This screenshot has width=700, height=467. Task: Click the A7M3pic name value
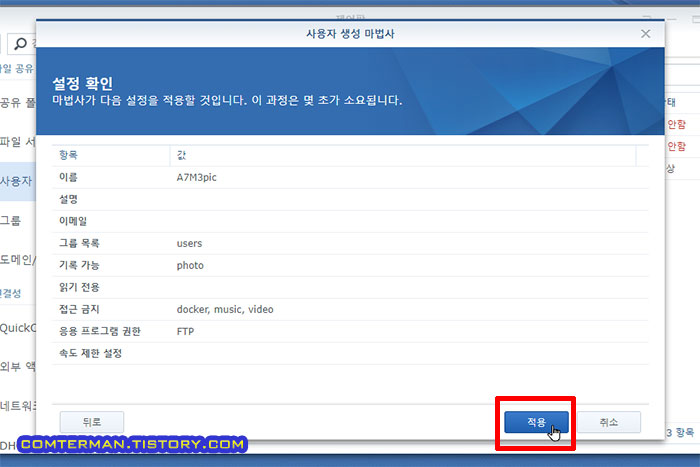196,177
